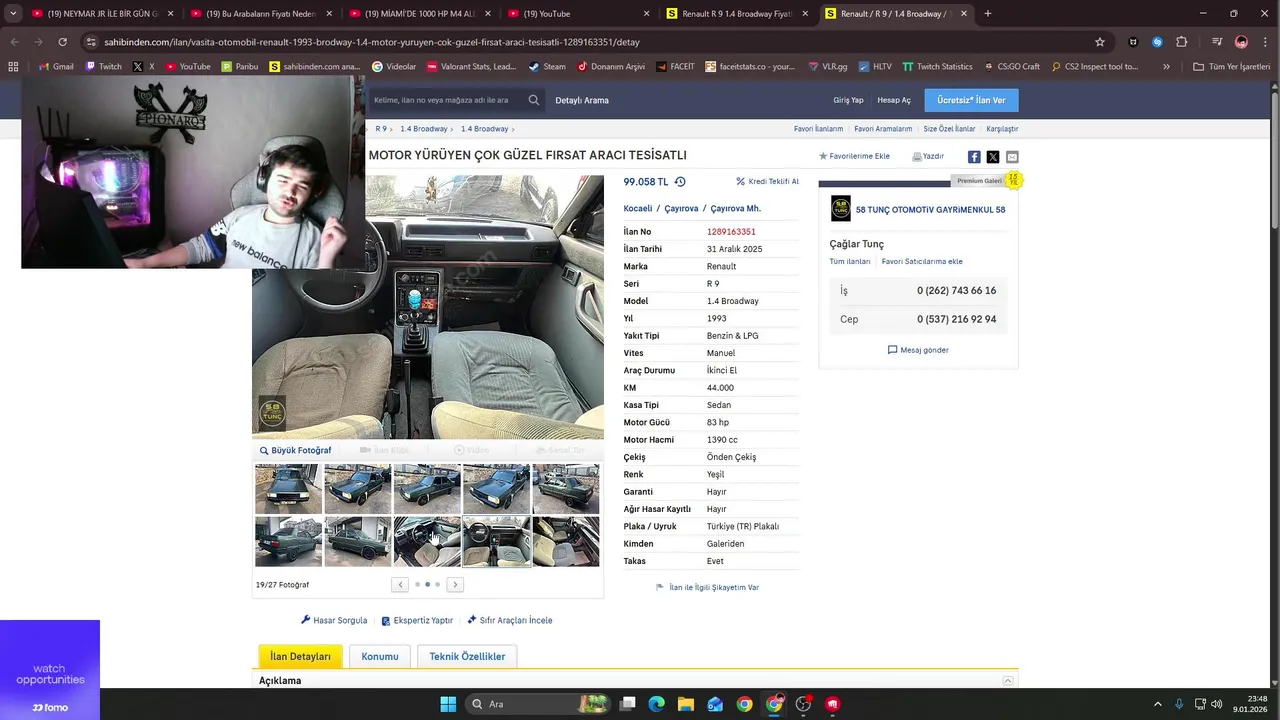Click volume speaker icon in system tray
The image size is (1280, 720).
(1216, 704)
